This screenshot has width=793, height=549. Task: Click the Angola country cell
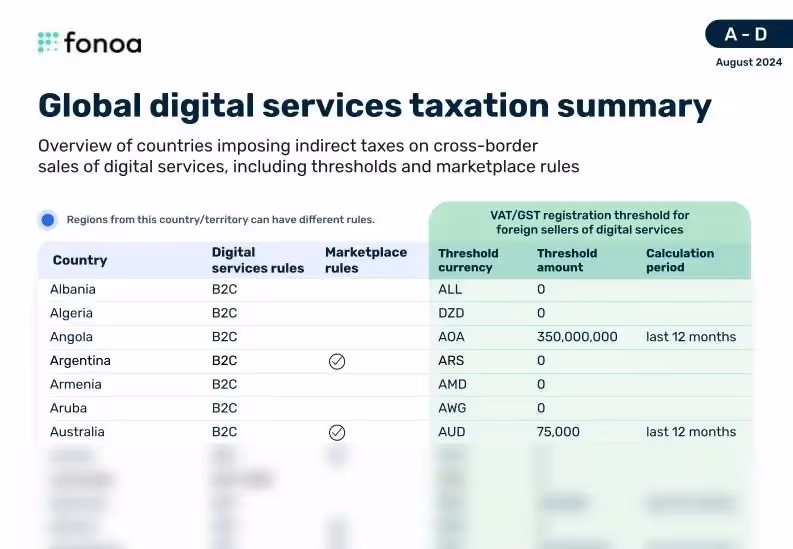point(71,337)
